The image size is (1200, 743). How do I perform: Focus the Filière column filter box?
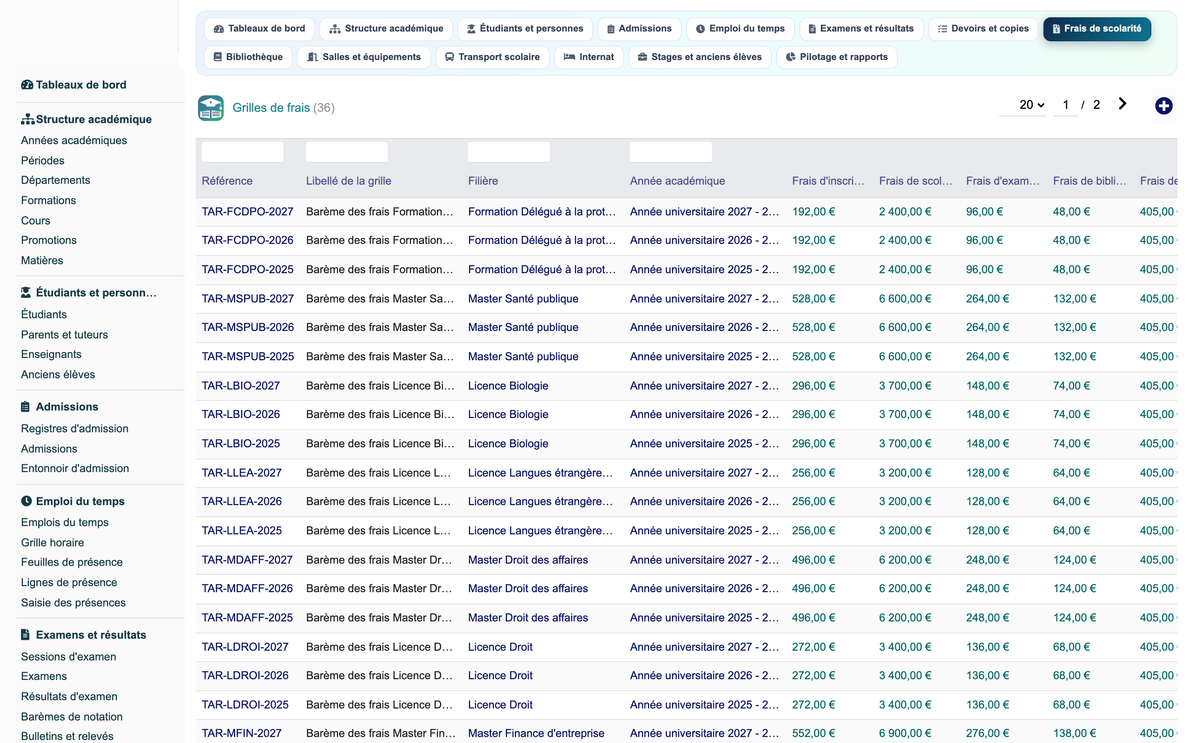tap(509, 152)
